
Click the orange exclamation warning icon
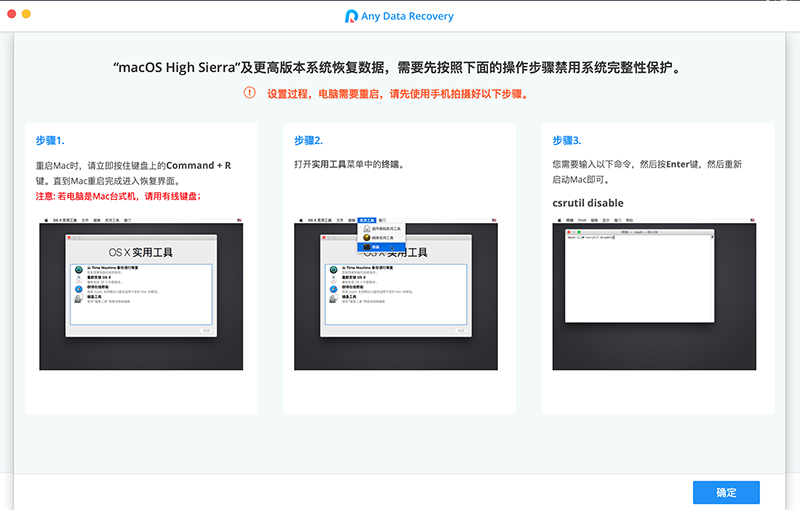[x=249, y=92]
